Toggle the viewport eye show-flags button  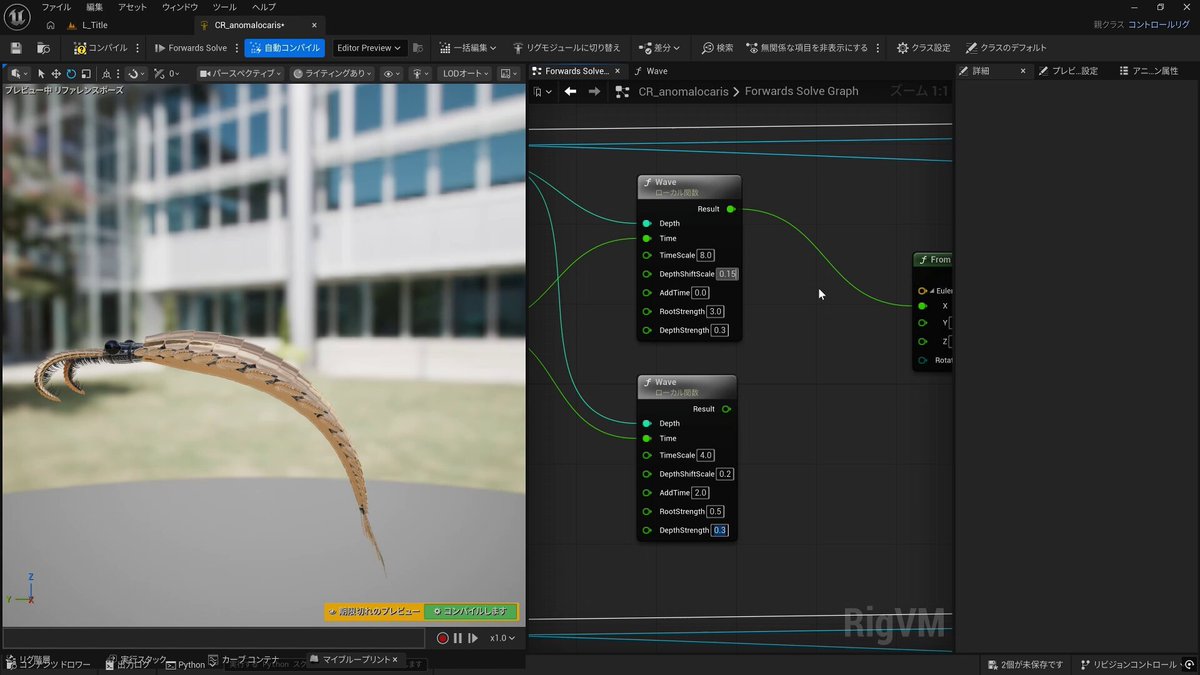coord(391,74)
